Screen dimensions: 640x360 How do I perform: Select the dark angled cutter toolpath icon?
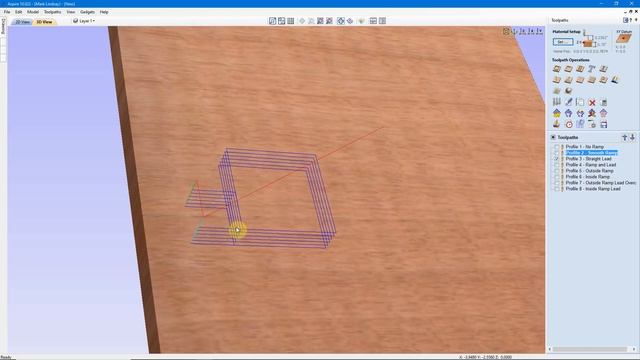(615, 80)
